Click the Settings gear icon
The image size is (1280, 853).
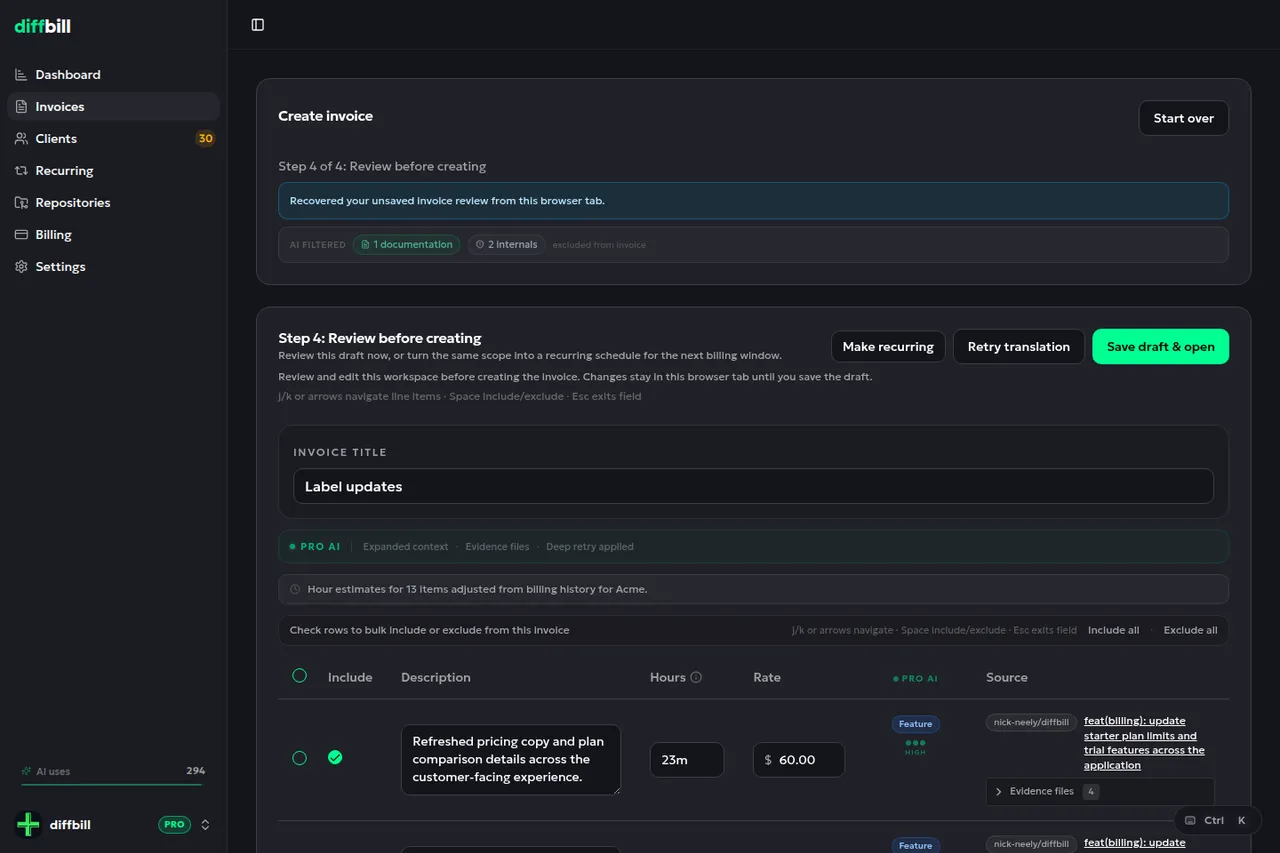[x=21, y=267]
